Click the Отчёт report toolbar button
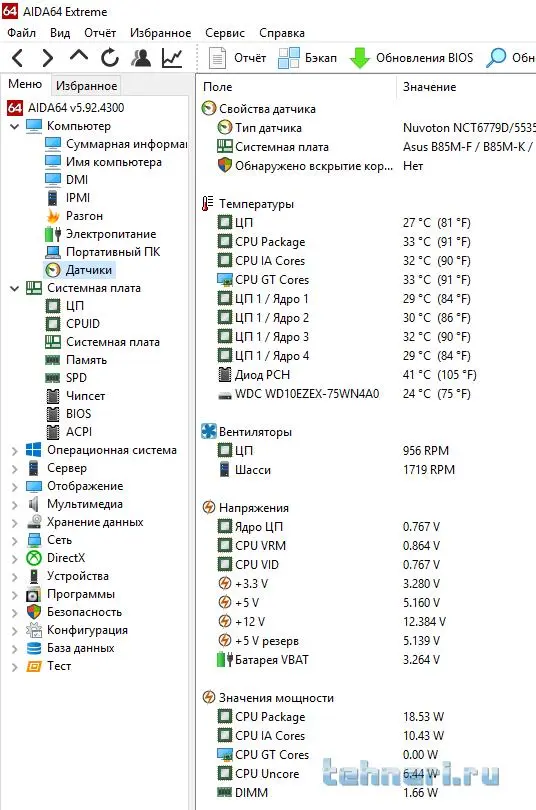This screenshot has height=810, width=536. pyautogui.click(x=238, y=57)
